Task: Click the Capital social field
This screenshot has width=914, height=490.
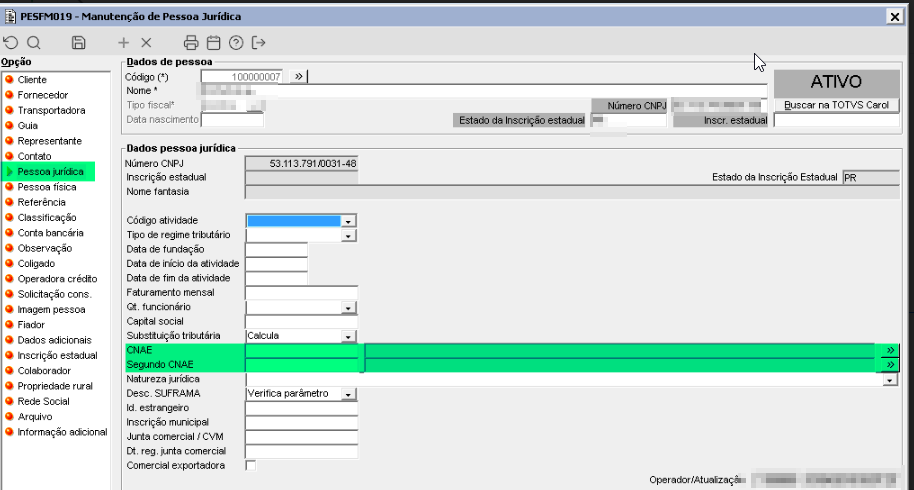Action: pyautogui.click(x=301, y=322)
